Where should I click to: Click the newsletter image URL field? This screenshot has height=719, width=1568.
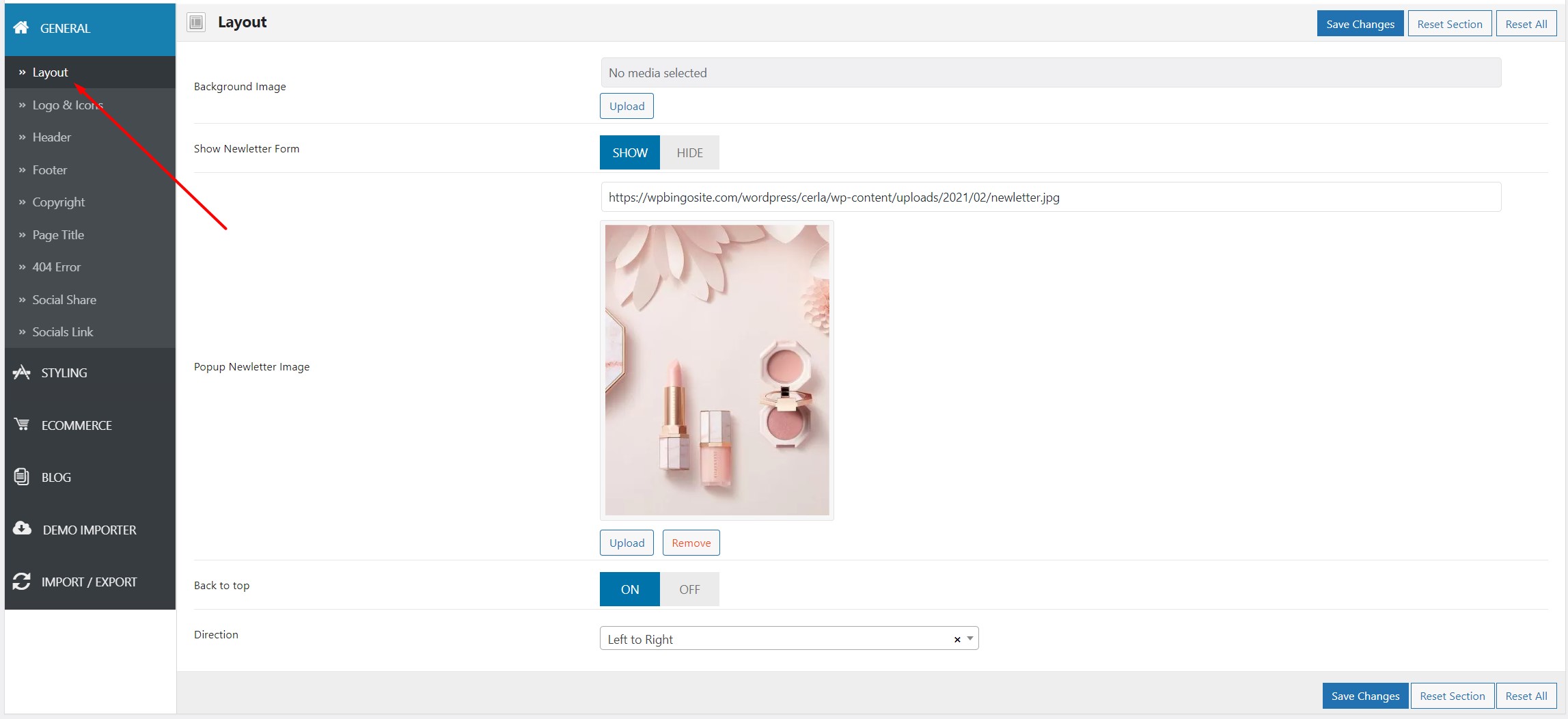coord(1051,197)
